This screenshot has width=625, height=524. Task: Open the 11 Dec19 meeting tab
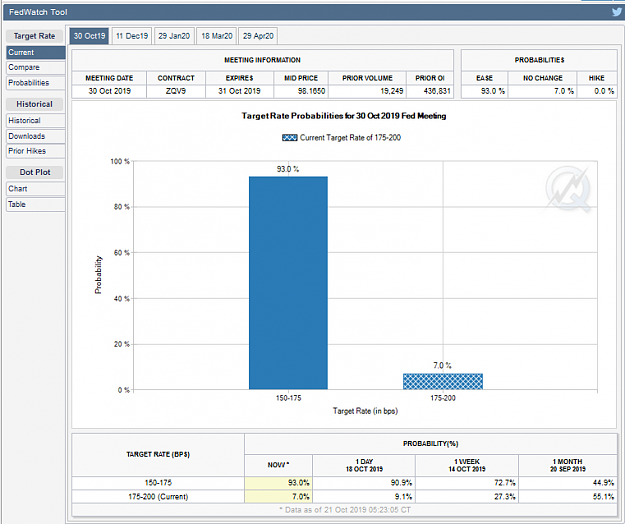[x=132, y=36]
